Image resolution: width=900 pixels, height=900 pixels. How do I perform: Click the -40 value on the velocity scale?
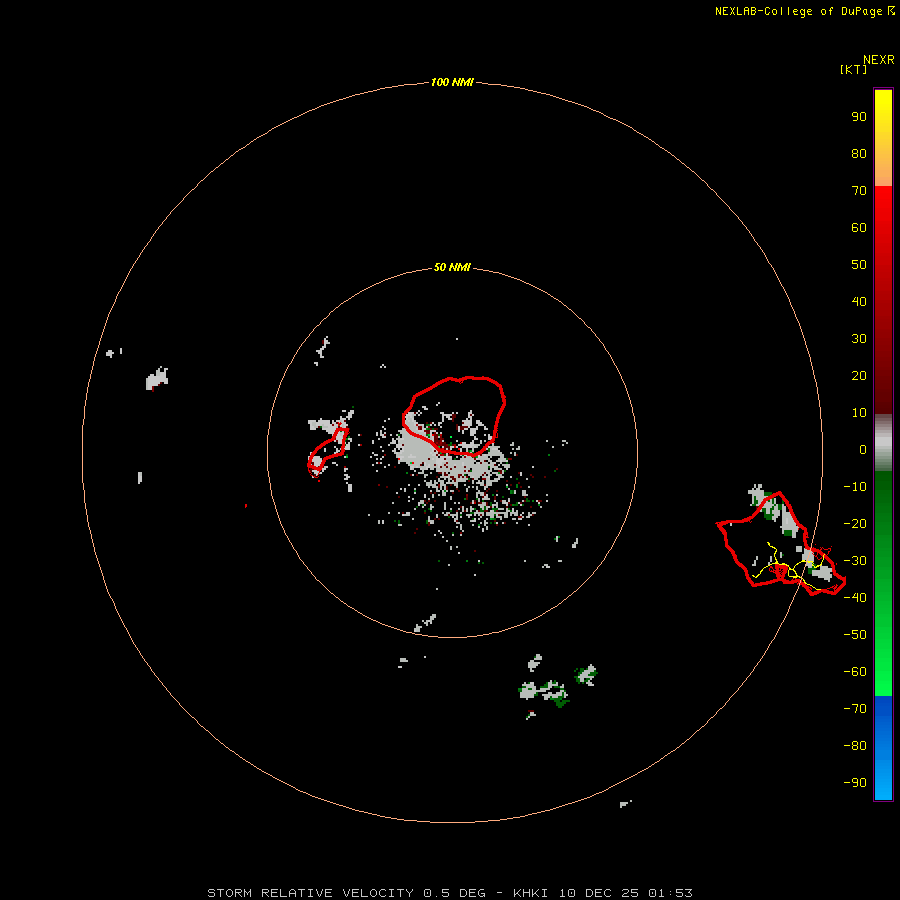pyautogui.click(x=855, y=598)
